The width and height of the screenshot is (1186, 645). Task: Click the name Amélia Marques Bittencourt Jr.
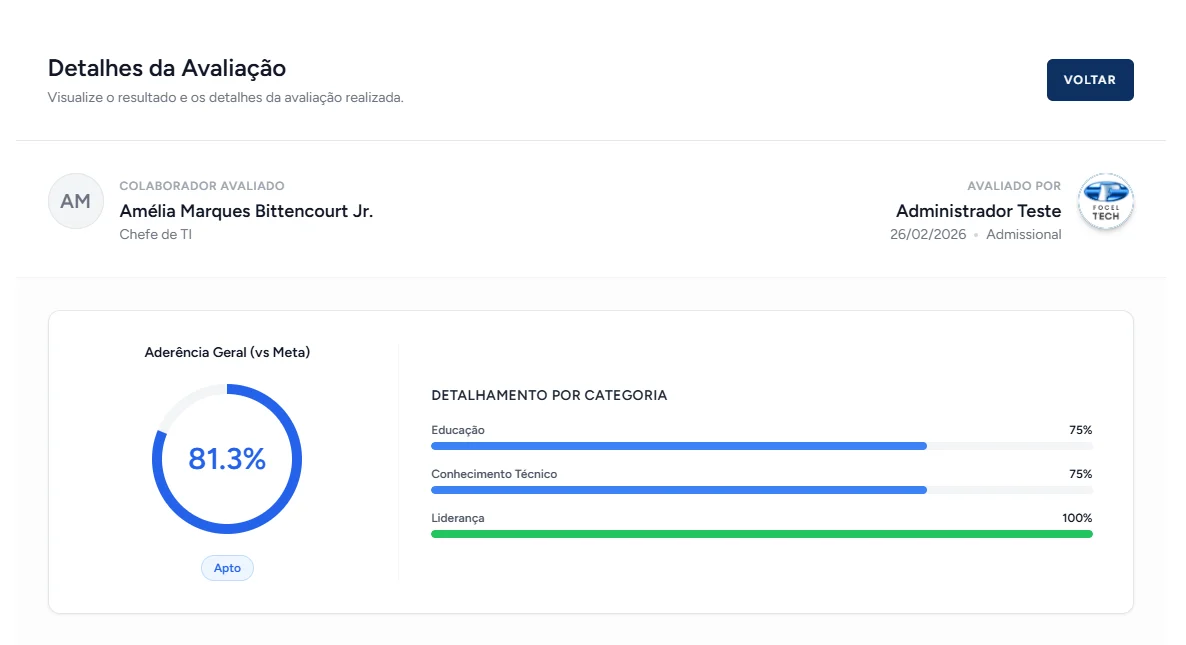pos(246,211)
